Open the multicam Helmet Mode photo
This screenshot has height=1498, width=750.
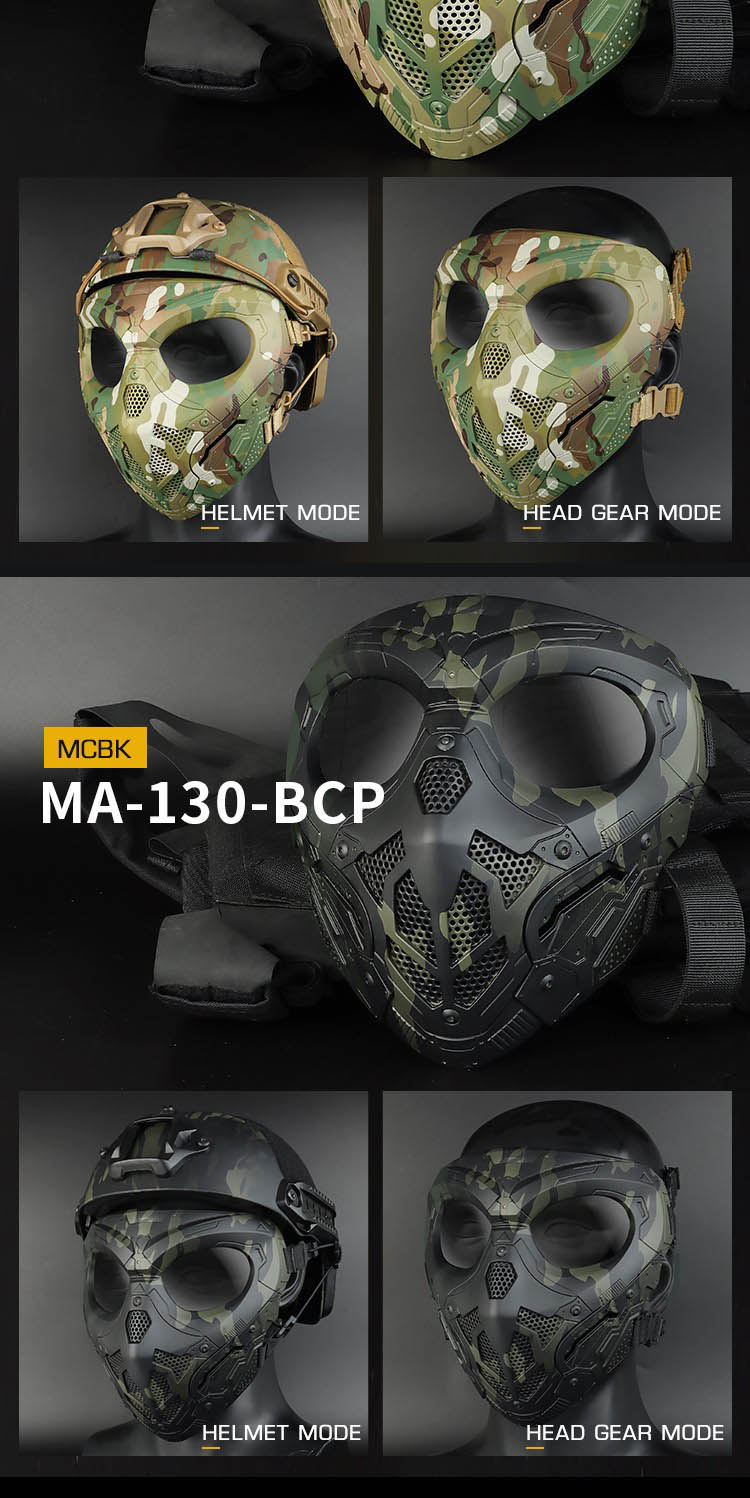tap(193, 360)
